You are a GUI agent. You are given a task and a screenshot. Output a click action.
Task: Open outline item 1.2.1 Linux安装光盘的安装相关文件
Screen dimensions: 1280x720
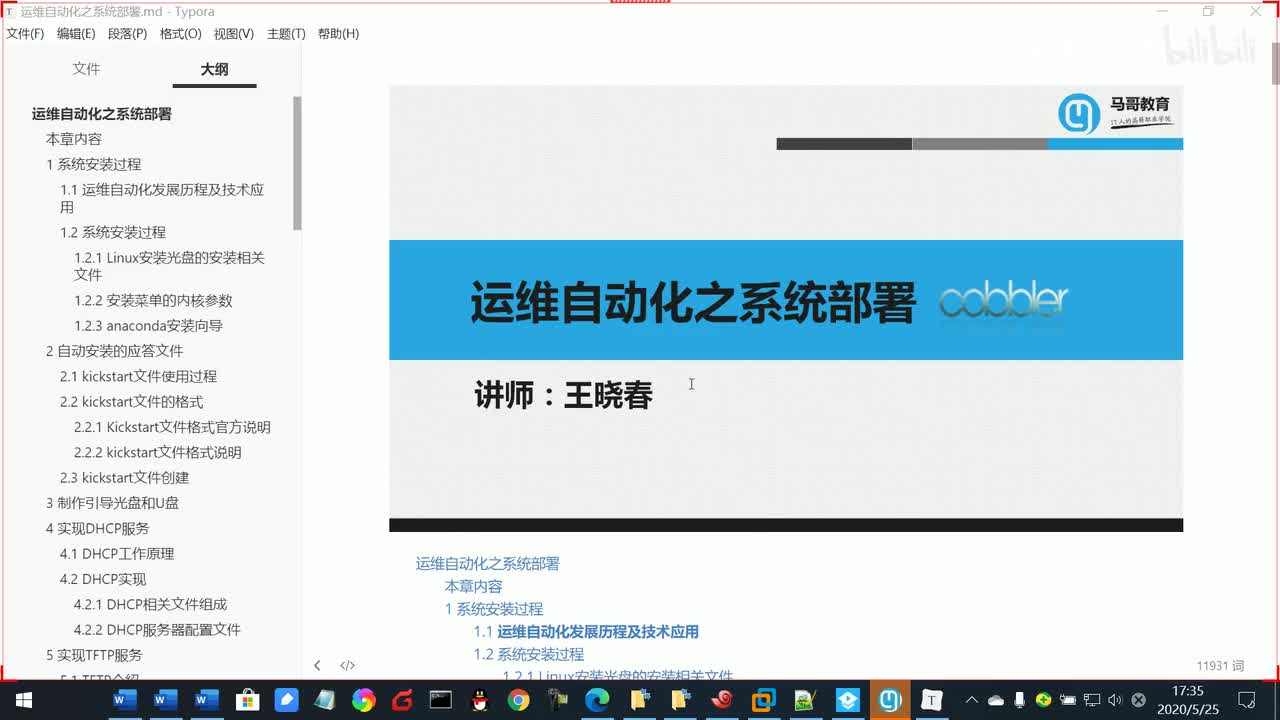pos(169,266)
